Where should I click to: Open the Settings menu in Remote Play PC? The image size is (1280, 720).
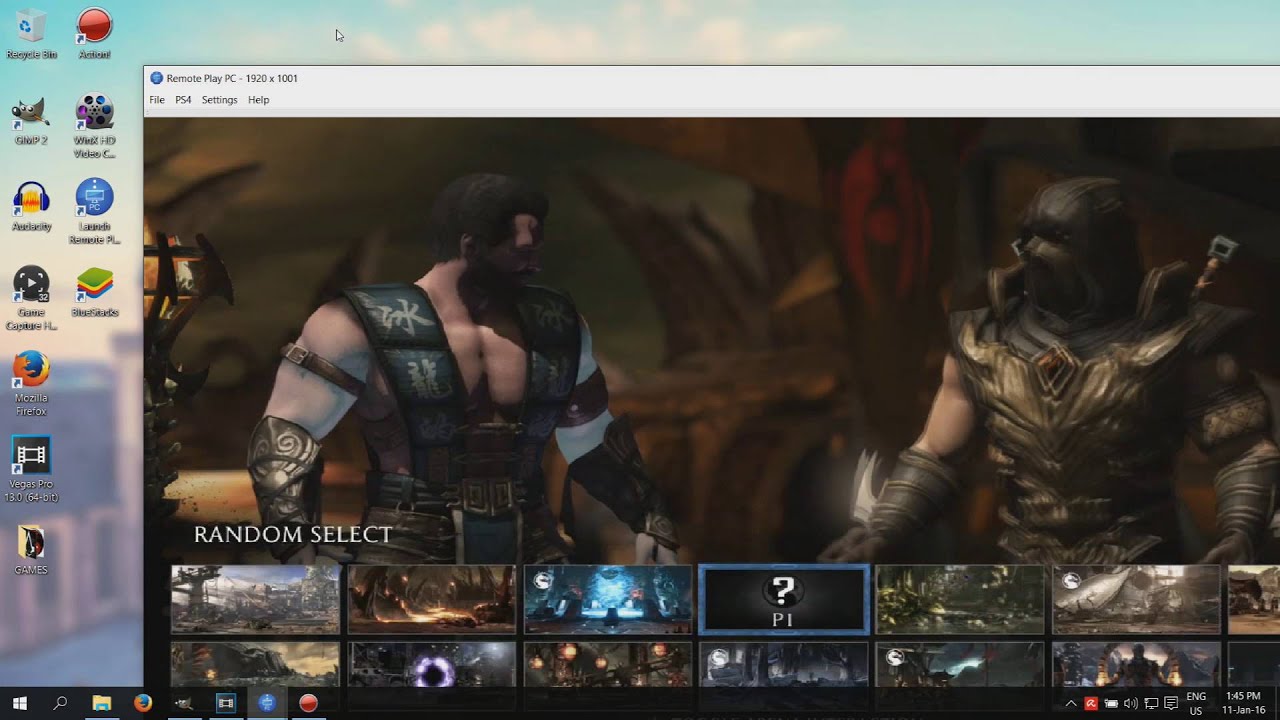[219, 100]
